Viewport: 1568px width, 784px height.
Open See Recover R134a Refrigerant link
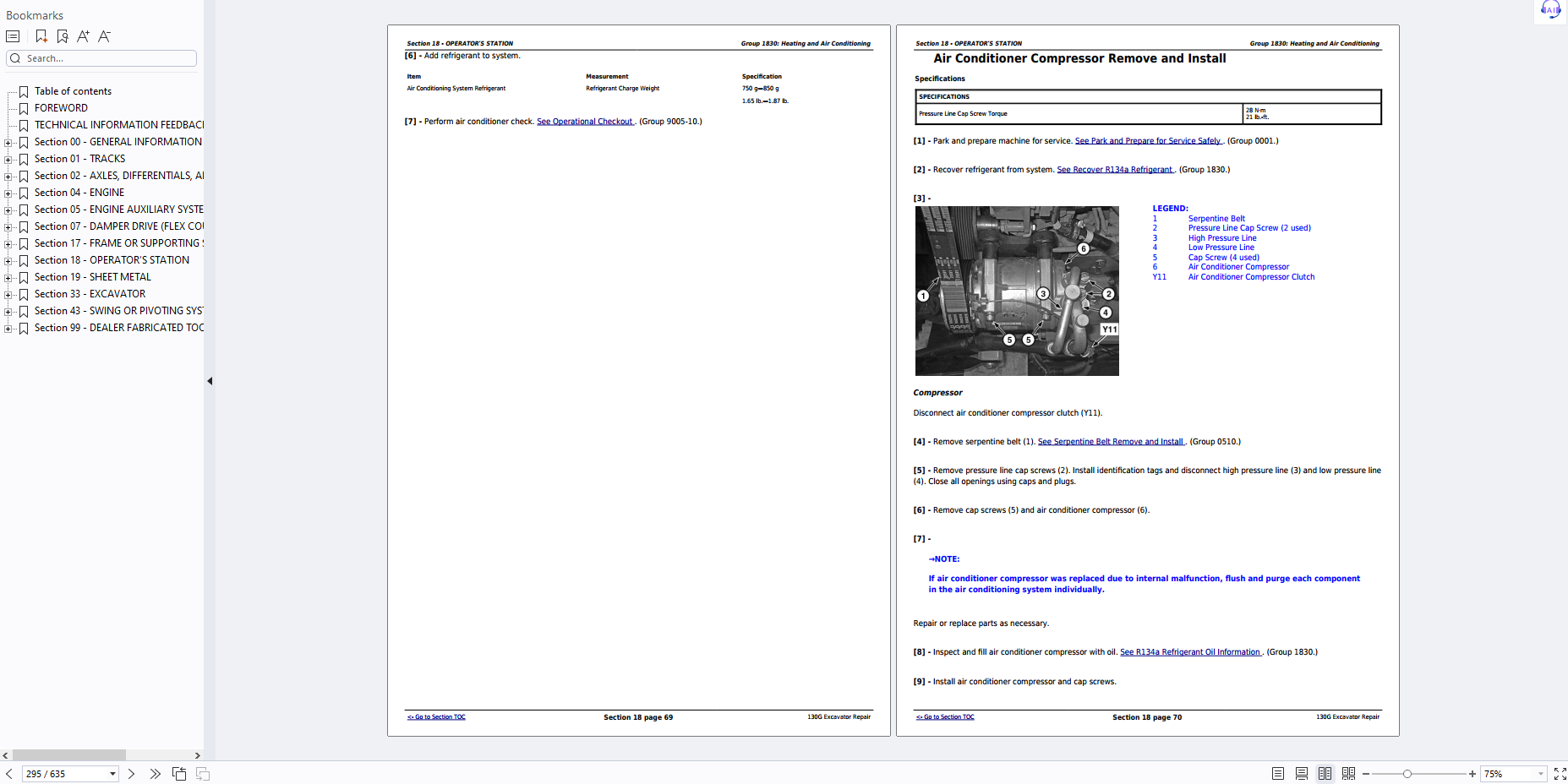(x=1114, y=170)
